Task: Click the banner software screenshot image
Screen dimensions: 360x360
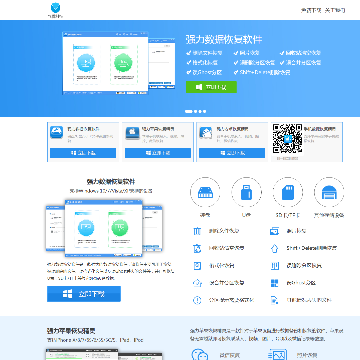Action: click(x=119, y=62)
